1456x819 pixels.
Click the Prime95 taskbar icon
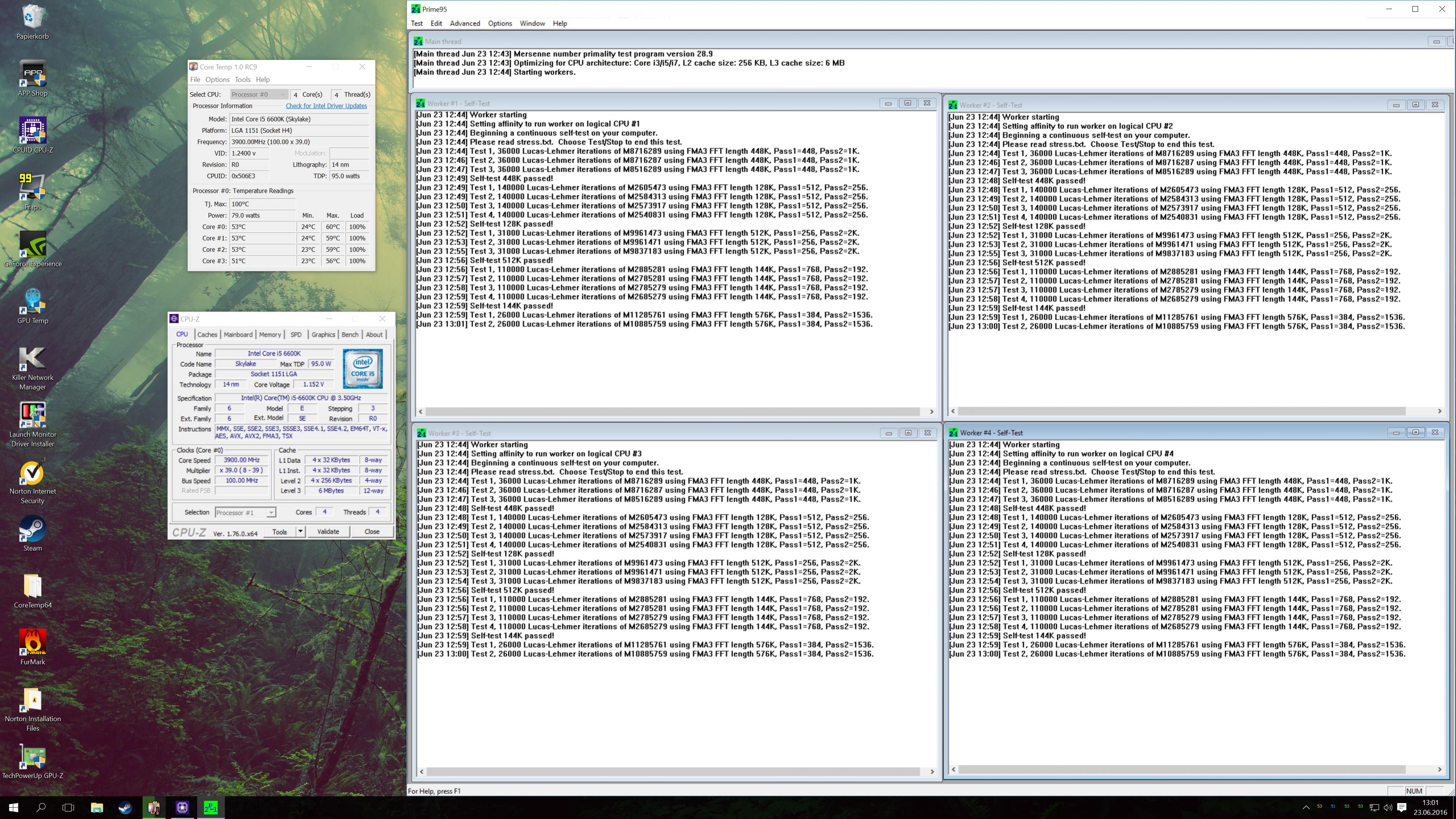[210, 808]
